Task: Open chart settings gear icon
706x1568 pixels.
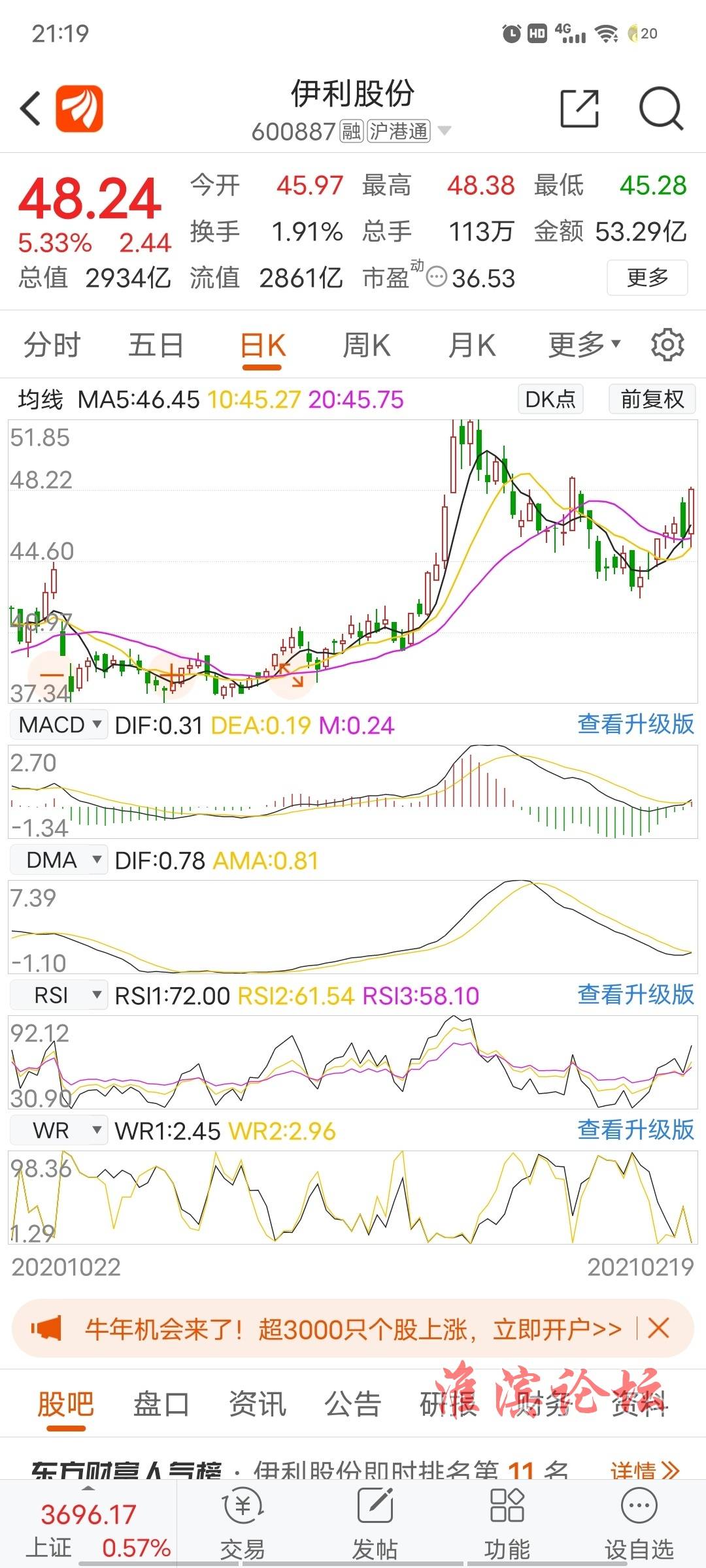Action: tap(667, 344)
